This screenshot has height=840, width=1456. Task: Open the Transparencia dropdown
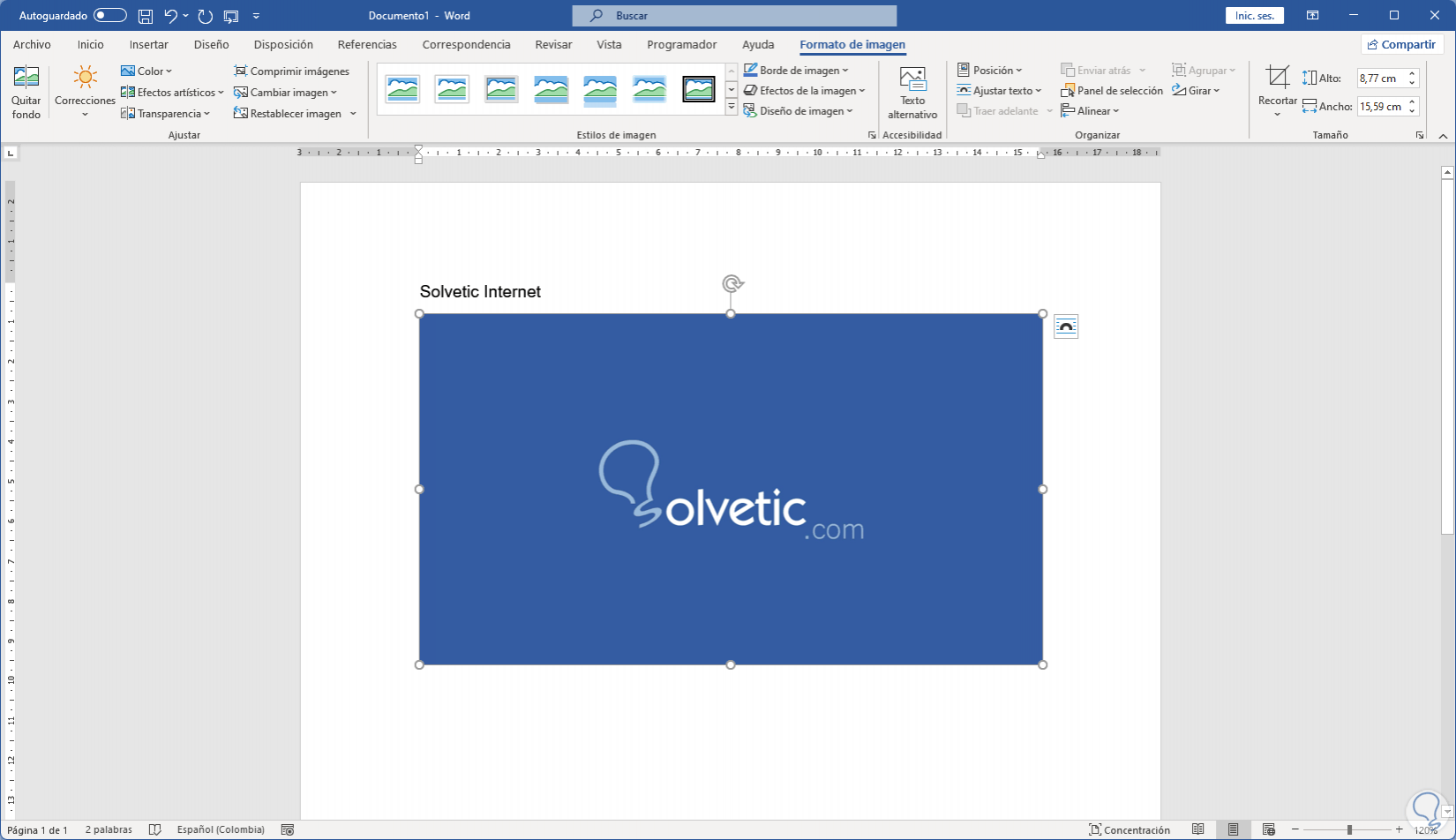(x=166, y=114)
